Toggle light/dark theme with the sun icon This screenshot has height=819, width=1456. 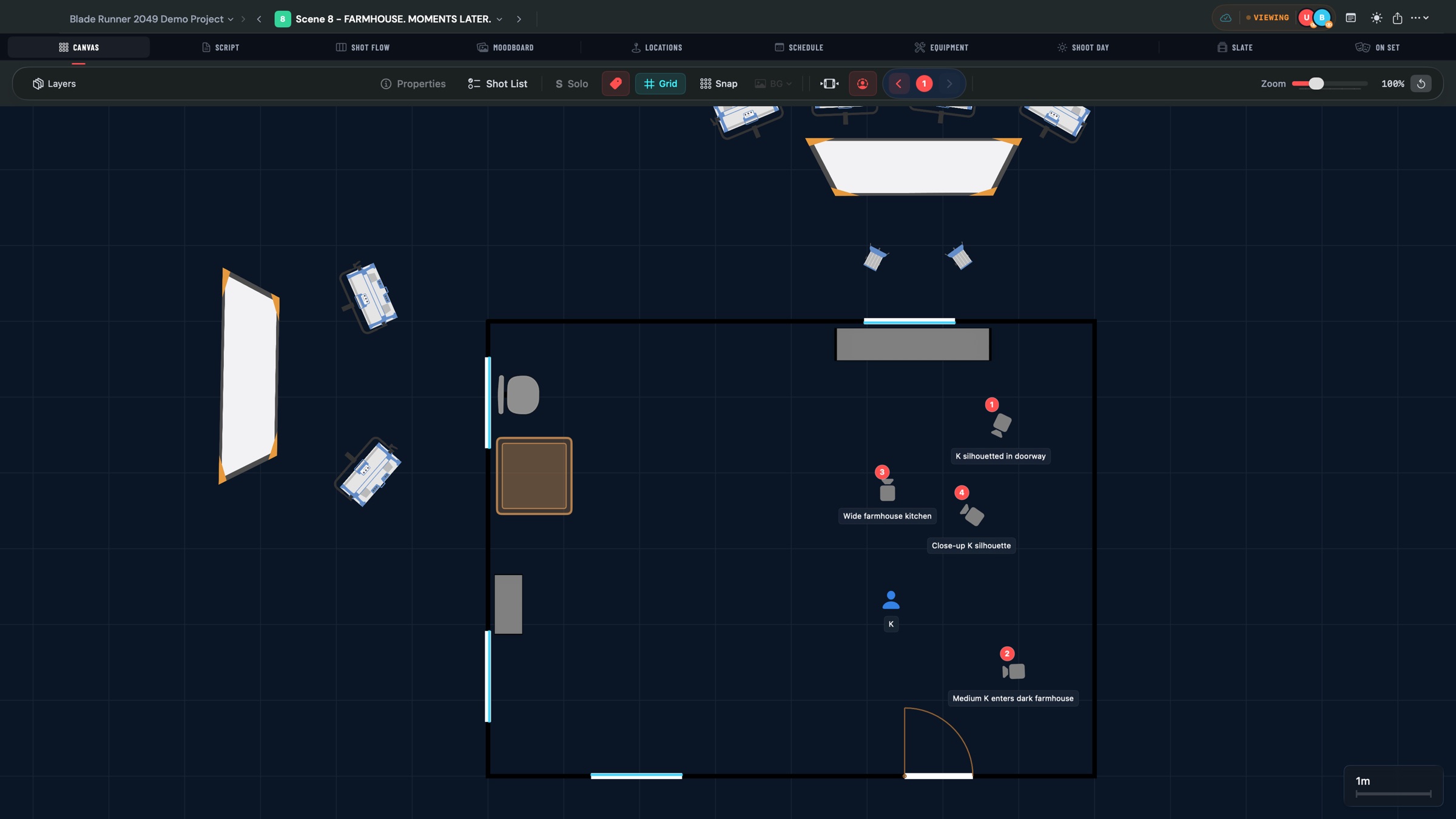point(1377,18)
